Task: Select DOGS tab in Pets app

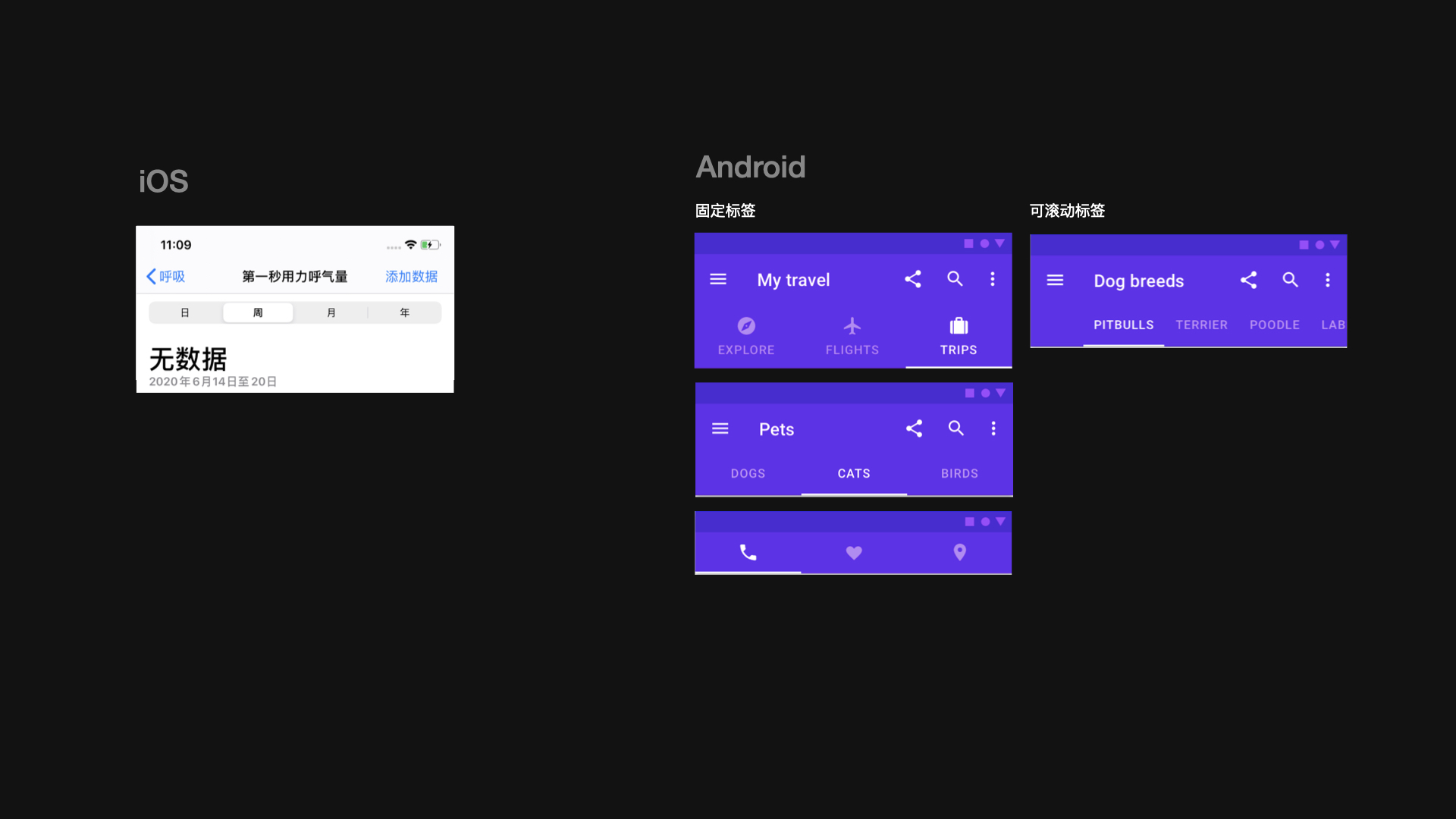Action: (x=748, y=473)
